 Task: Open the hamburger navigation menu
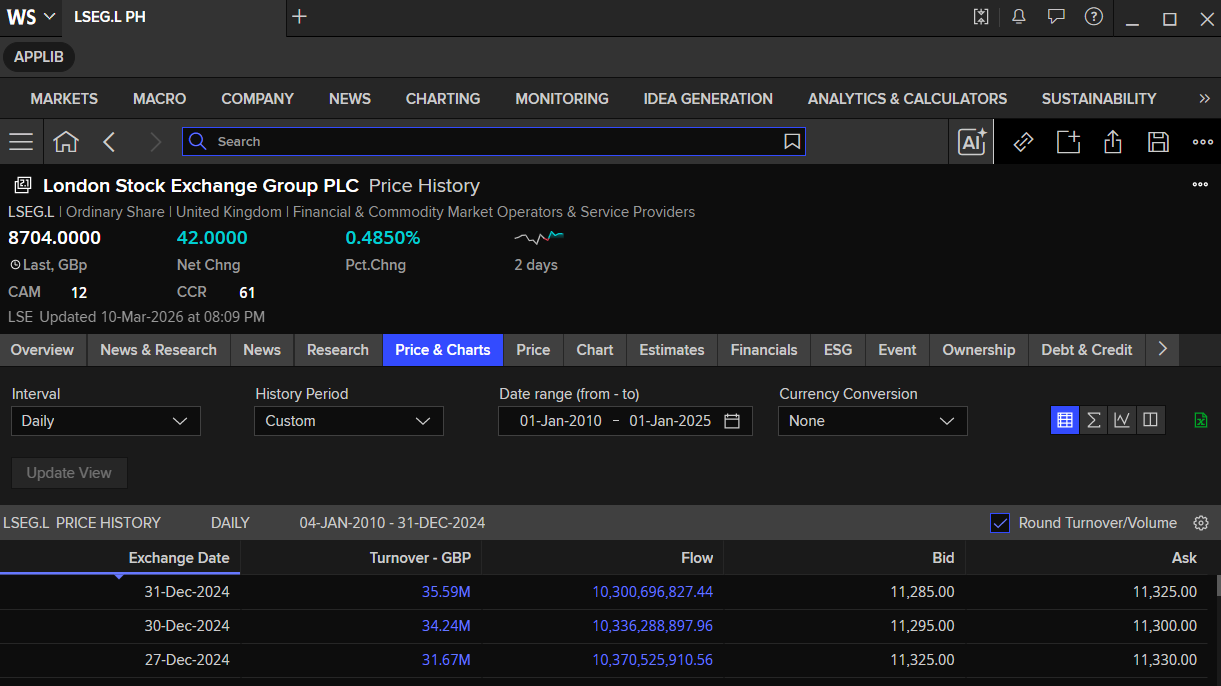click(21, 142)
